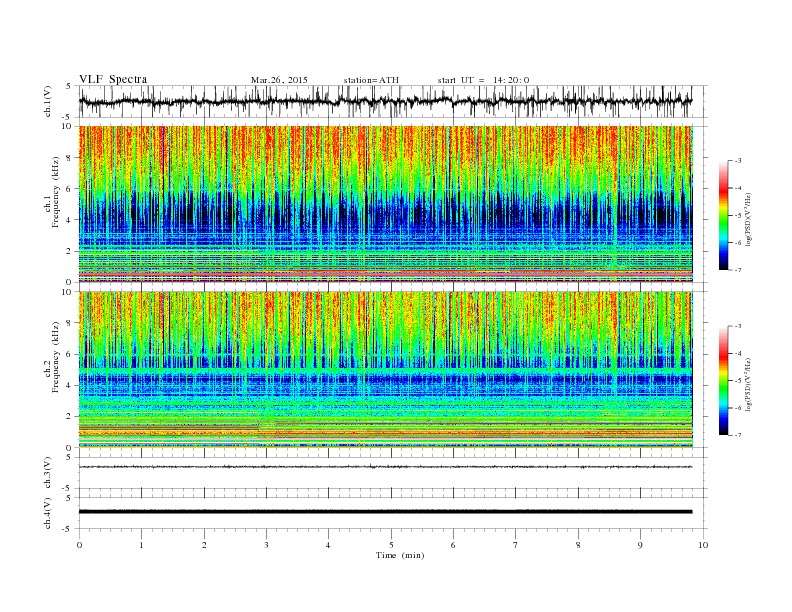Click the "4" kHz tick of ch.1 spectrogram

tap(69, 220)
